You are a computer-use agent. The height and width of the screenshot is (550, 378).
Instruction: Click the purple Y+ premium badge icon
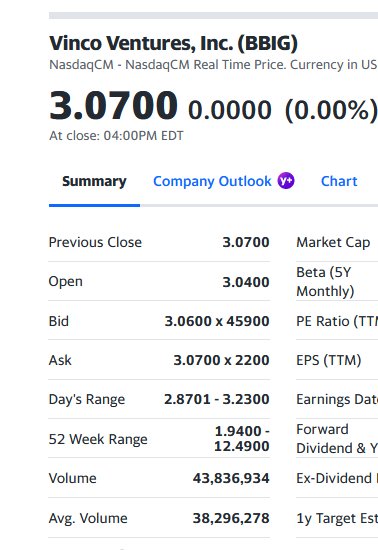point(286,181)
